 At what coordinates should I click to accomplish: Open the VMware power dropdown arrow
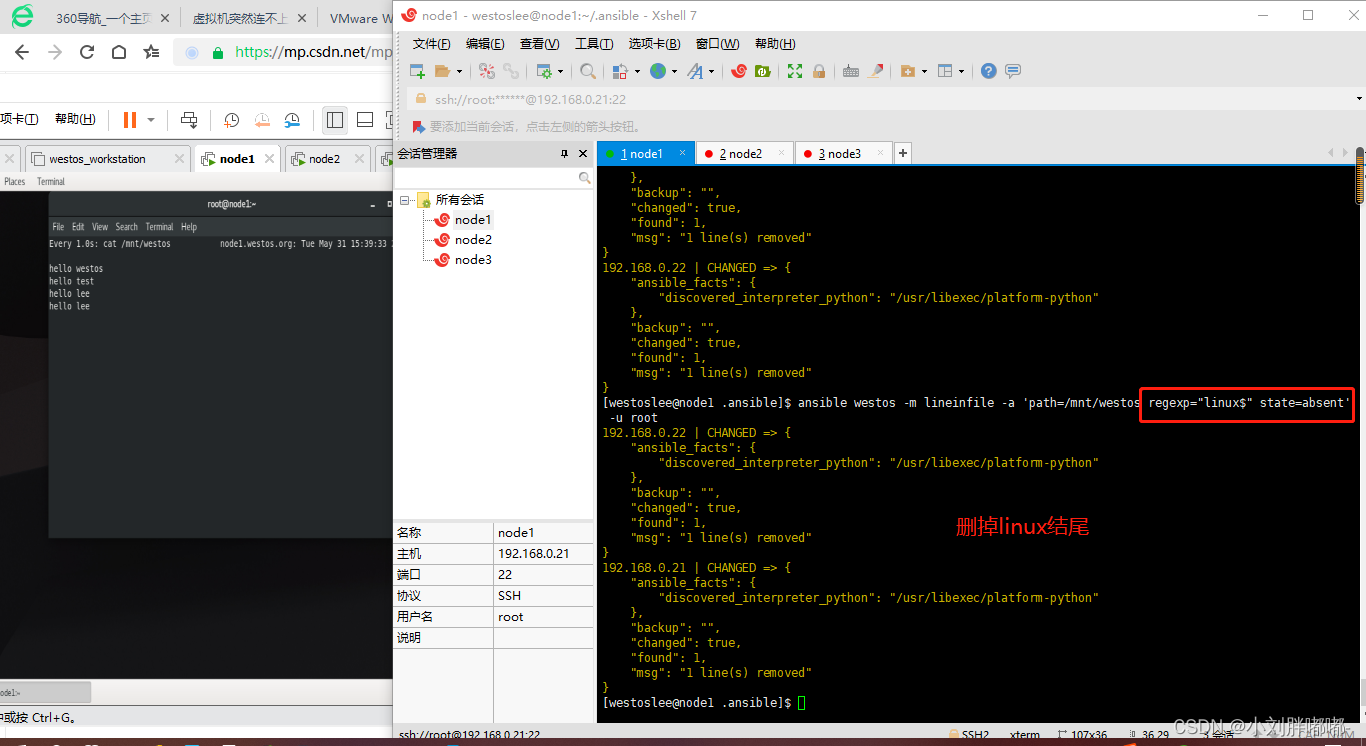tap(151, 120)
